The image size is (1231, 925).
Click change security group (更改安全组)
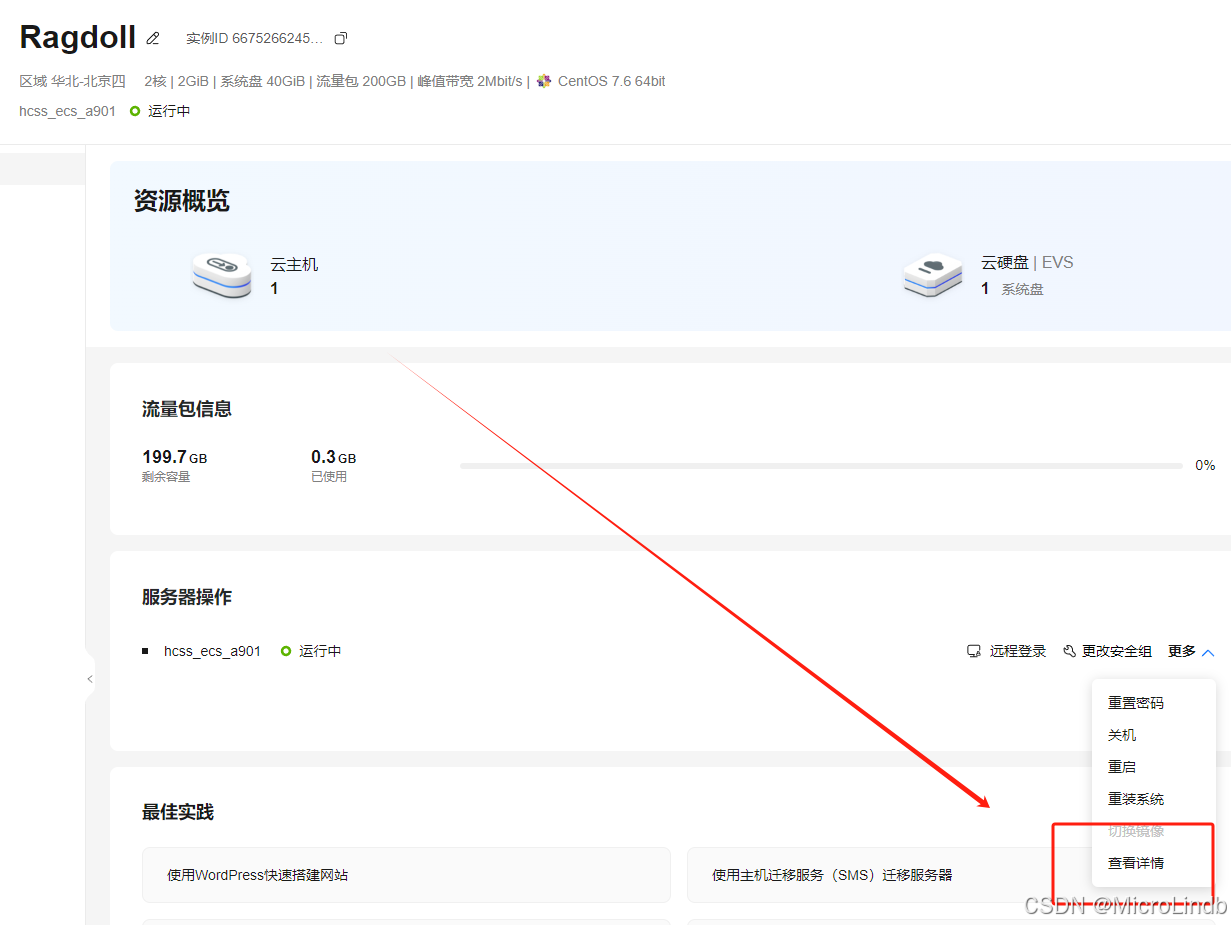pos(1117,651)
